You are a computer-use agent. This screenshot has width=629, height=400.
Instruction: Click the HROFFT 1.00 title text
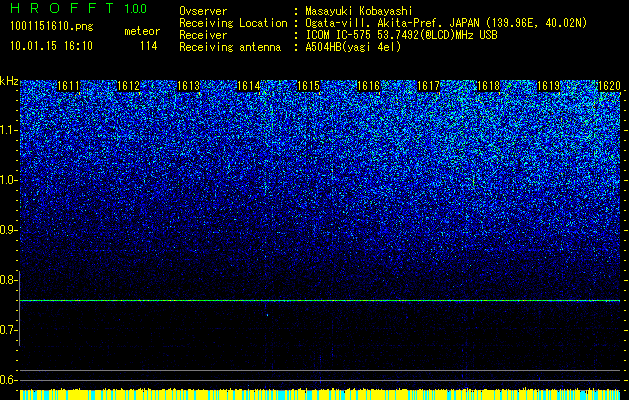pos(79,8)
